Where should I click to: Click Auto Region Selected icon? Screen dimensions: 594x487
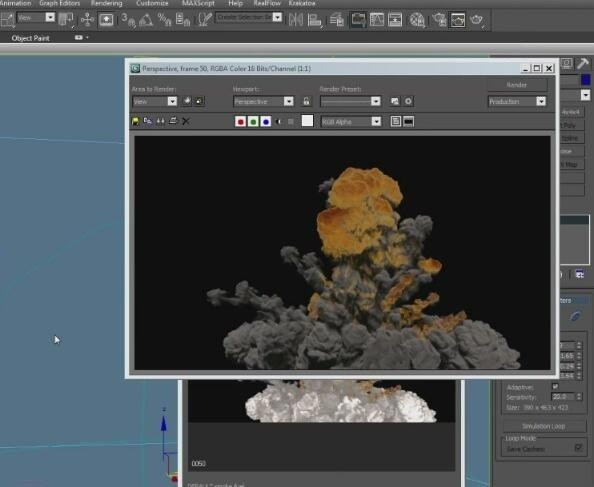click(x=199, y=101)
